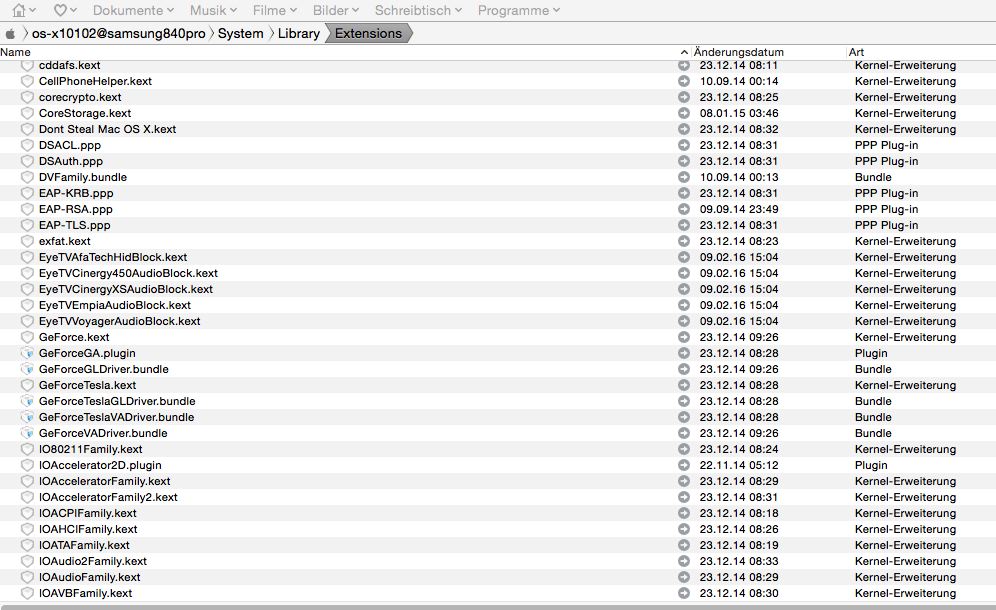Click arrow button in IOACPIFamily.kext row
The image size is (996, 610).
[683, 513]
